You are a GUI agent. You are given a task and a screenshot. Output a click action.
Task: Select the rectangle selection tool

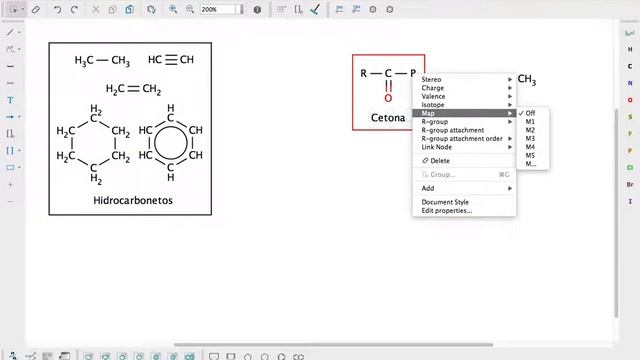point(13,9)
